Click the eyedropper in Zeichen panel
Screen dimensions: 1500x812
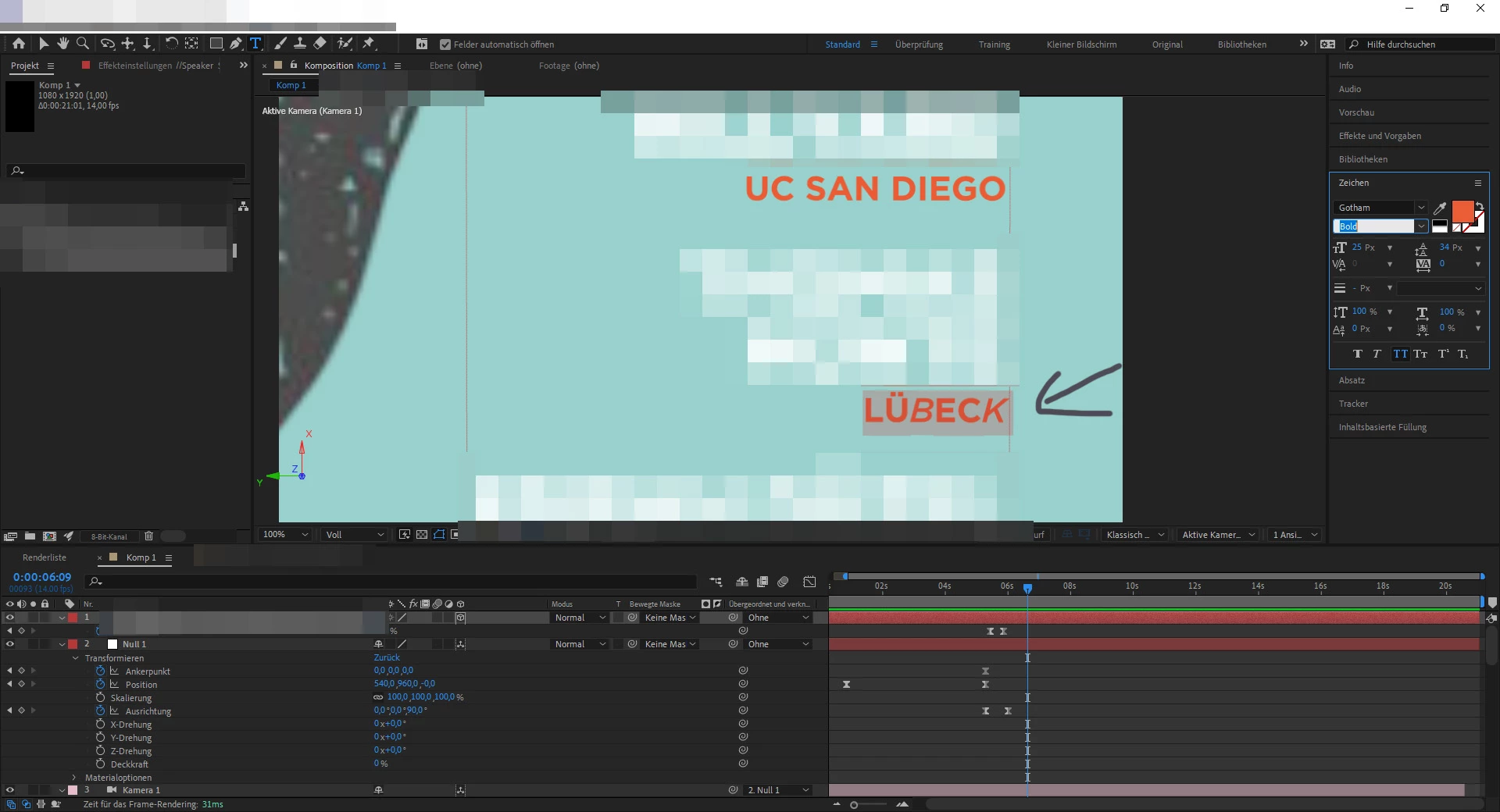coord(1440,208)
